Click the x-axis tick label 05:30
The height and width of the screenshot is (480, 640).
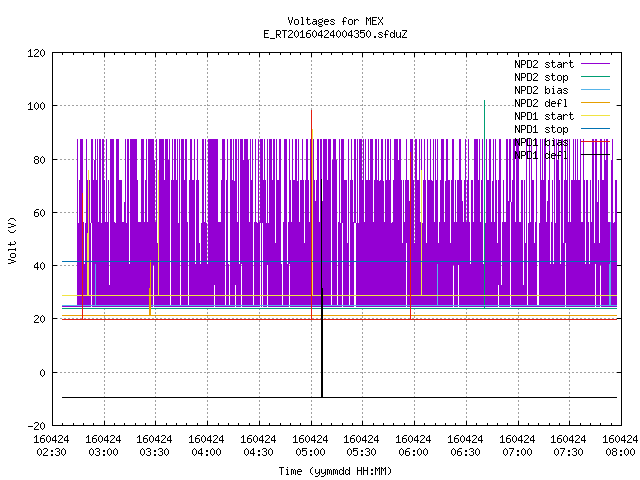coord(362,452)
